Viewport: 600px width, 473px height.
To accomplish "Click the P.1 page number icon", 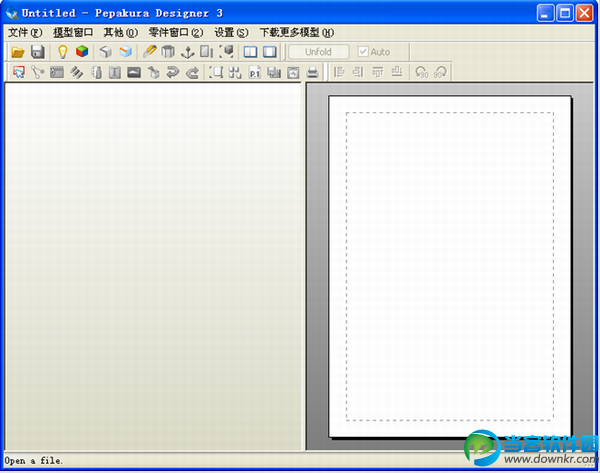I will 254,72.
